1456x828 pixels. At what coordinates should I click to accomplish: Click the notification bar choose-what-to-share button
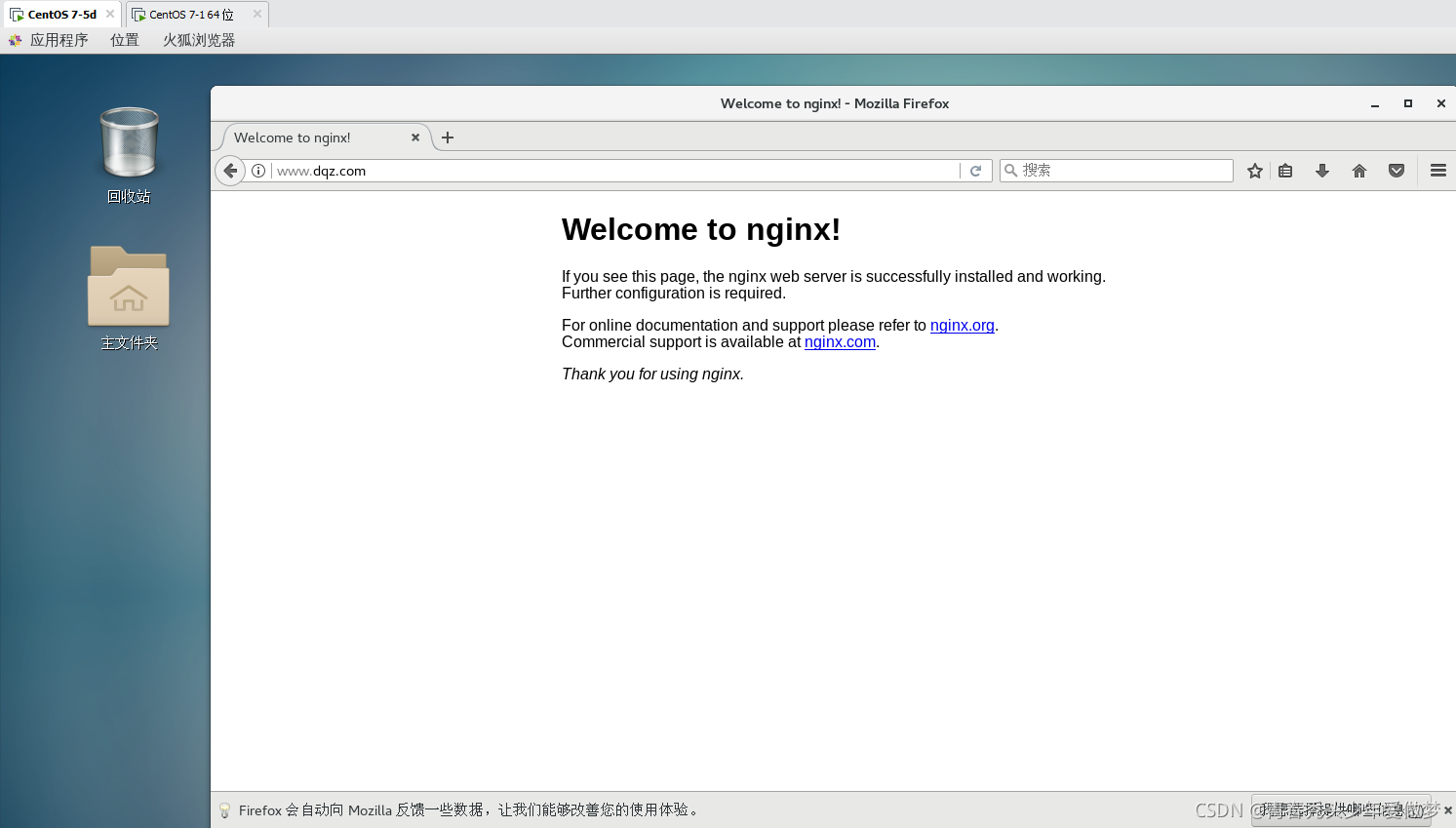click(1341, 810)
